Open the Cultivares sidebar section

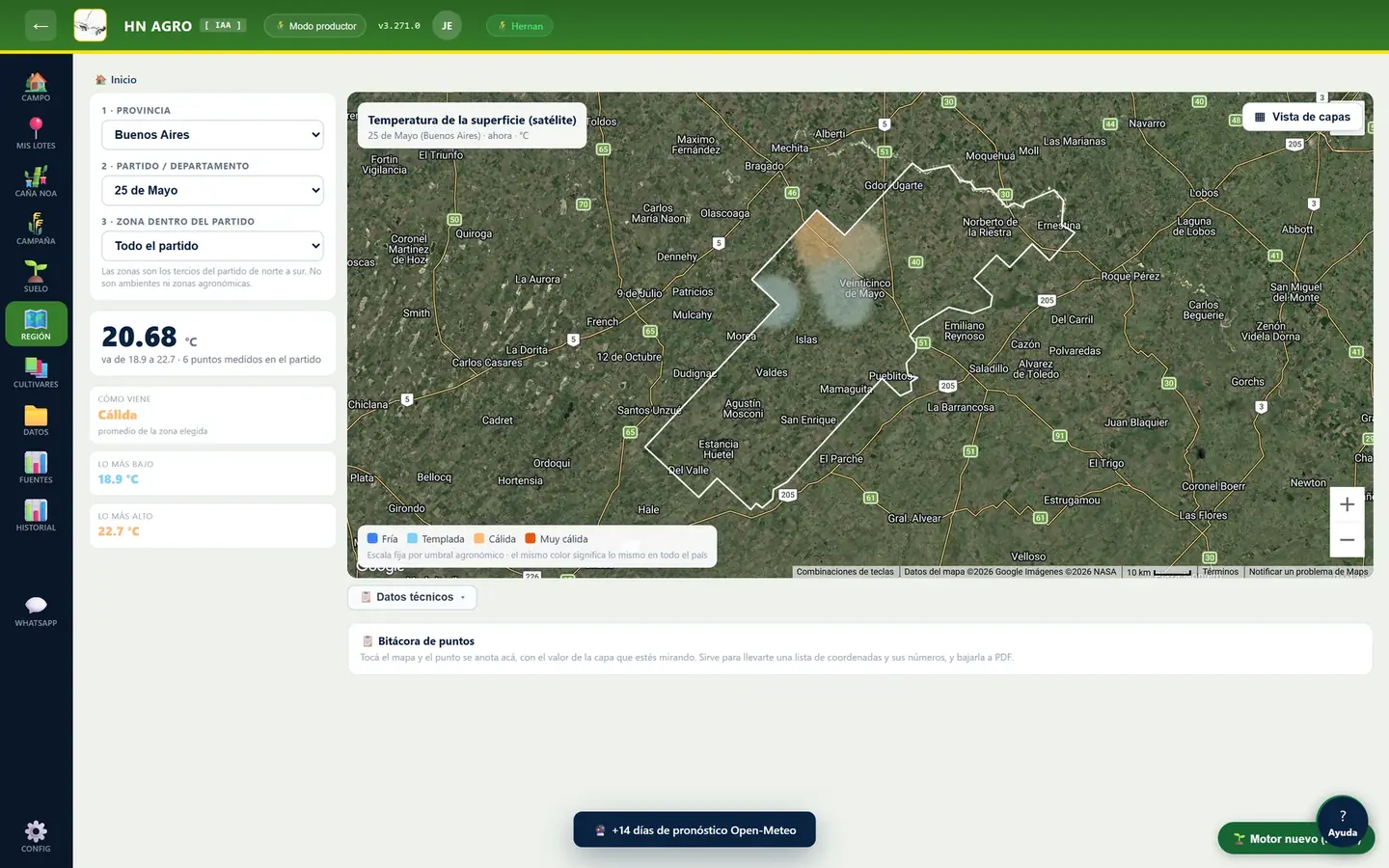pyautogui.click(x=36, y=372)
